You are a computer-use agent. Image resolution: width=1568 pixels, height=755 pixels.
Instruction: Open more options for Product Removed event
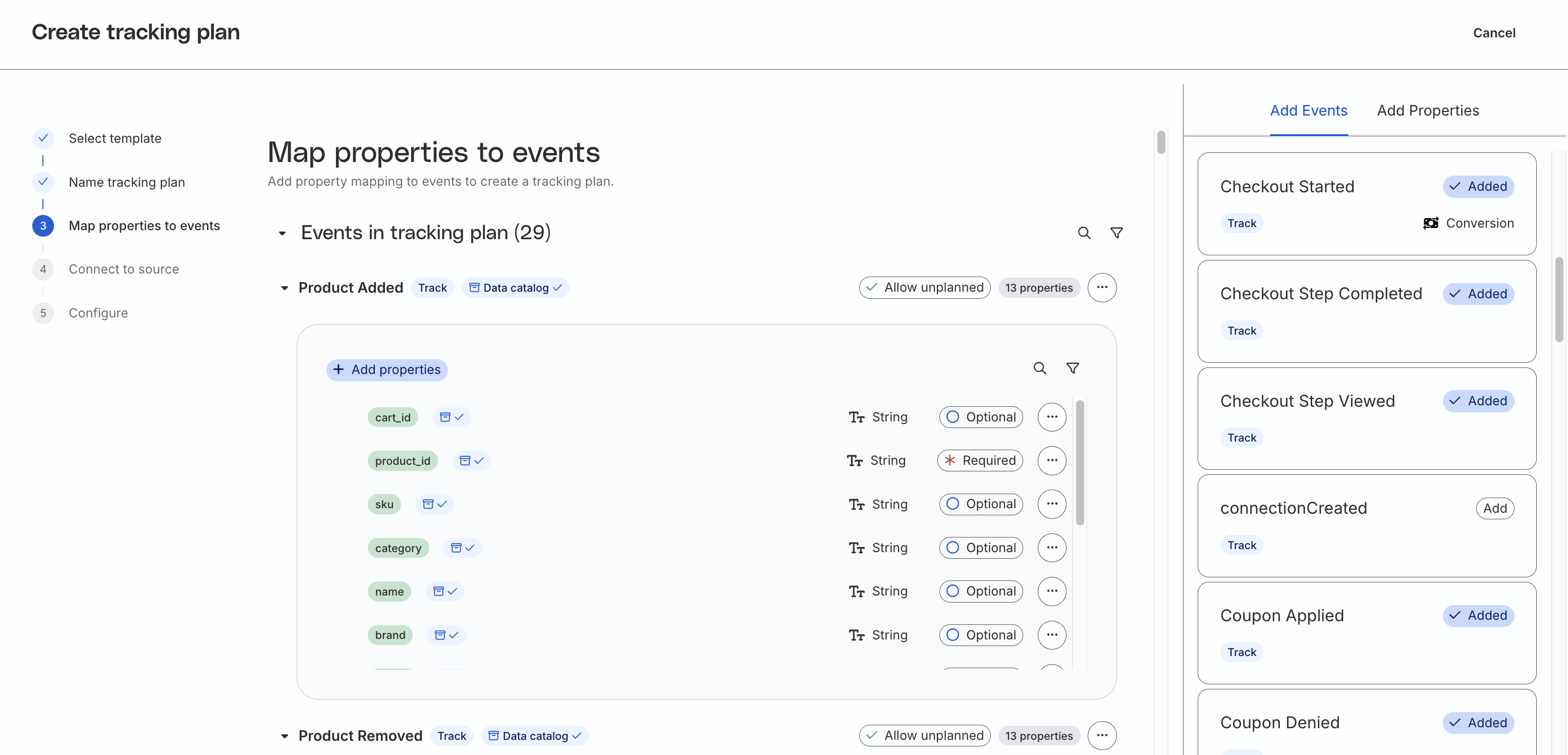[1102, 735]
